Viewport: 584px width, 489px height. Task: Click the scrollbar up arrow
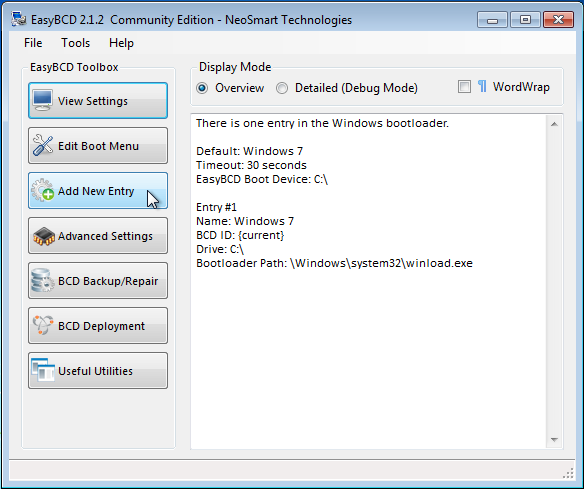(x=554, y=124)
